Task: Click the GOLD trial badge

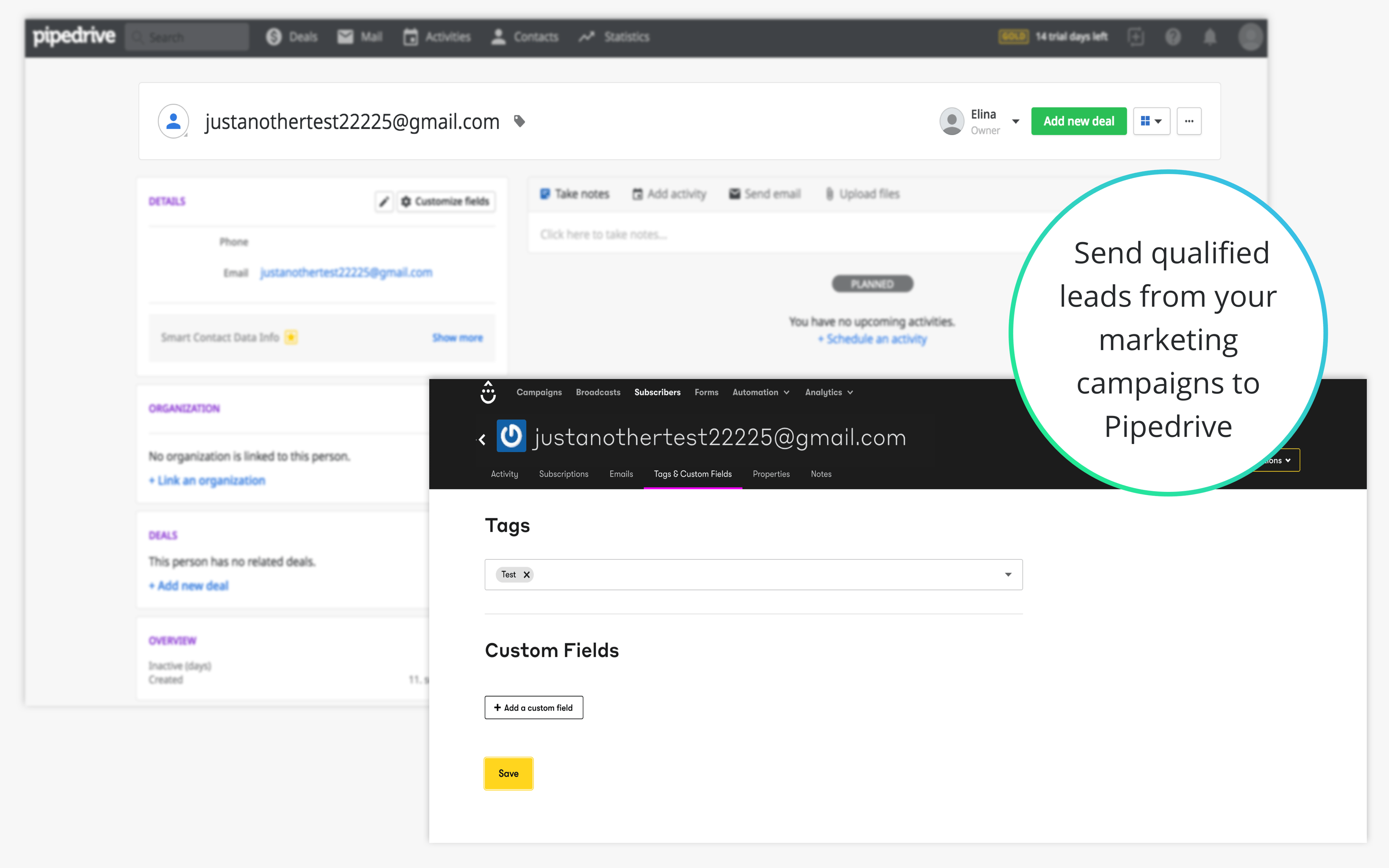Action: point(1013,37)
